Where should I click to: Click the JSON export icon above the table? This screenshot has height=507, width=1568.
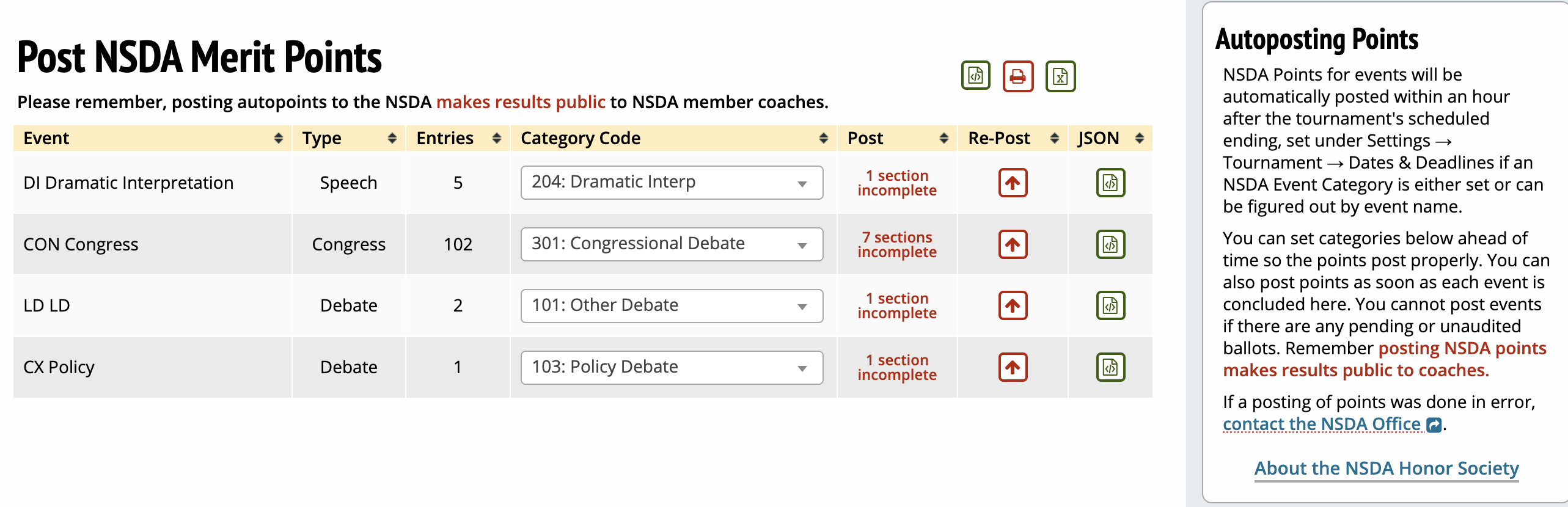(x=975, y=76)
